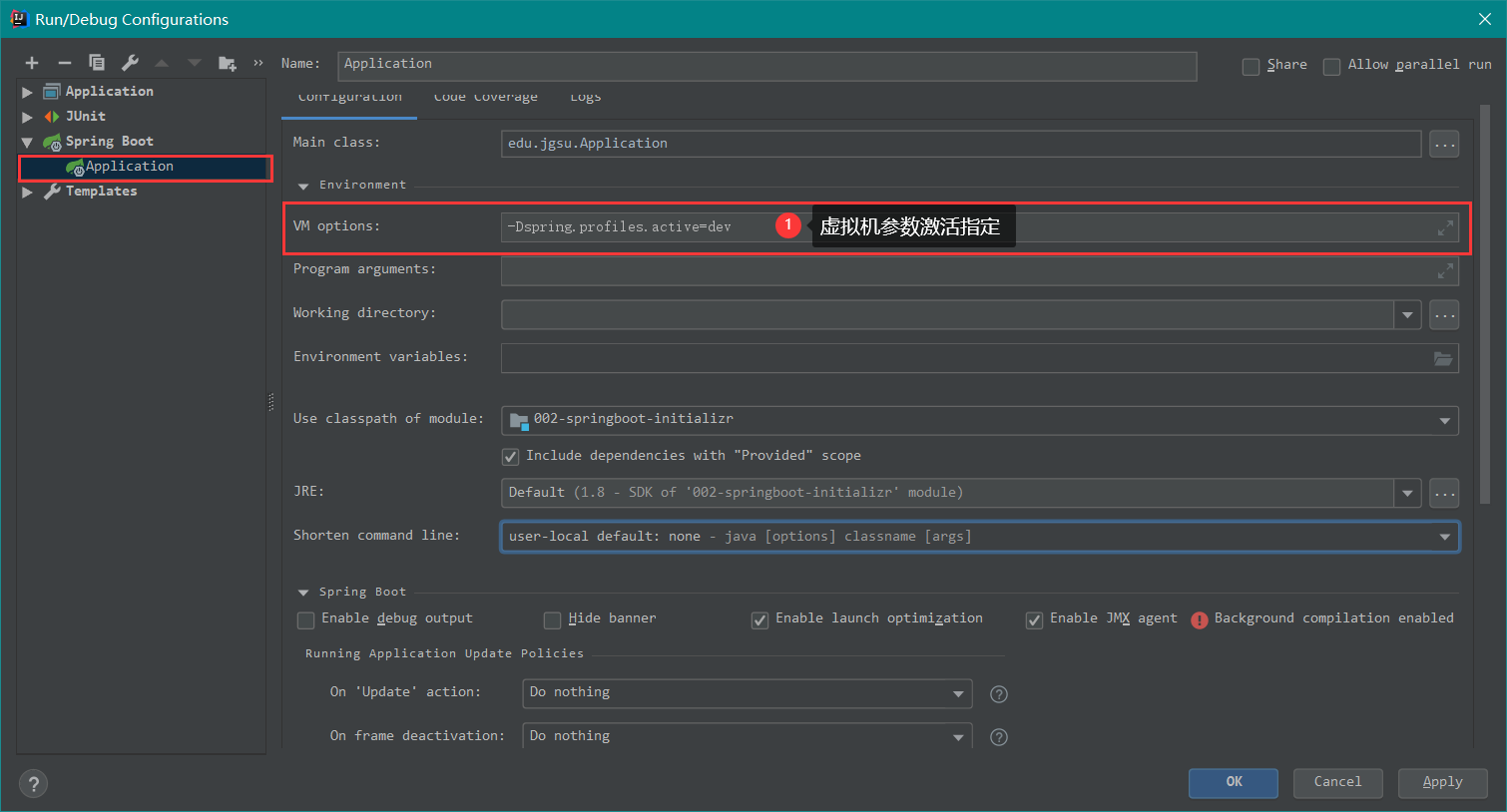Click folder icon in Environment variables field
This screenshot has width=1507, height=812.
pyautogui.click(x=1443, y=358)
